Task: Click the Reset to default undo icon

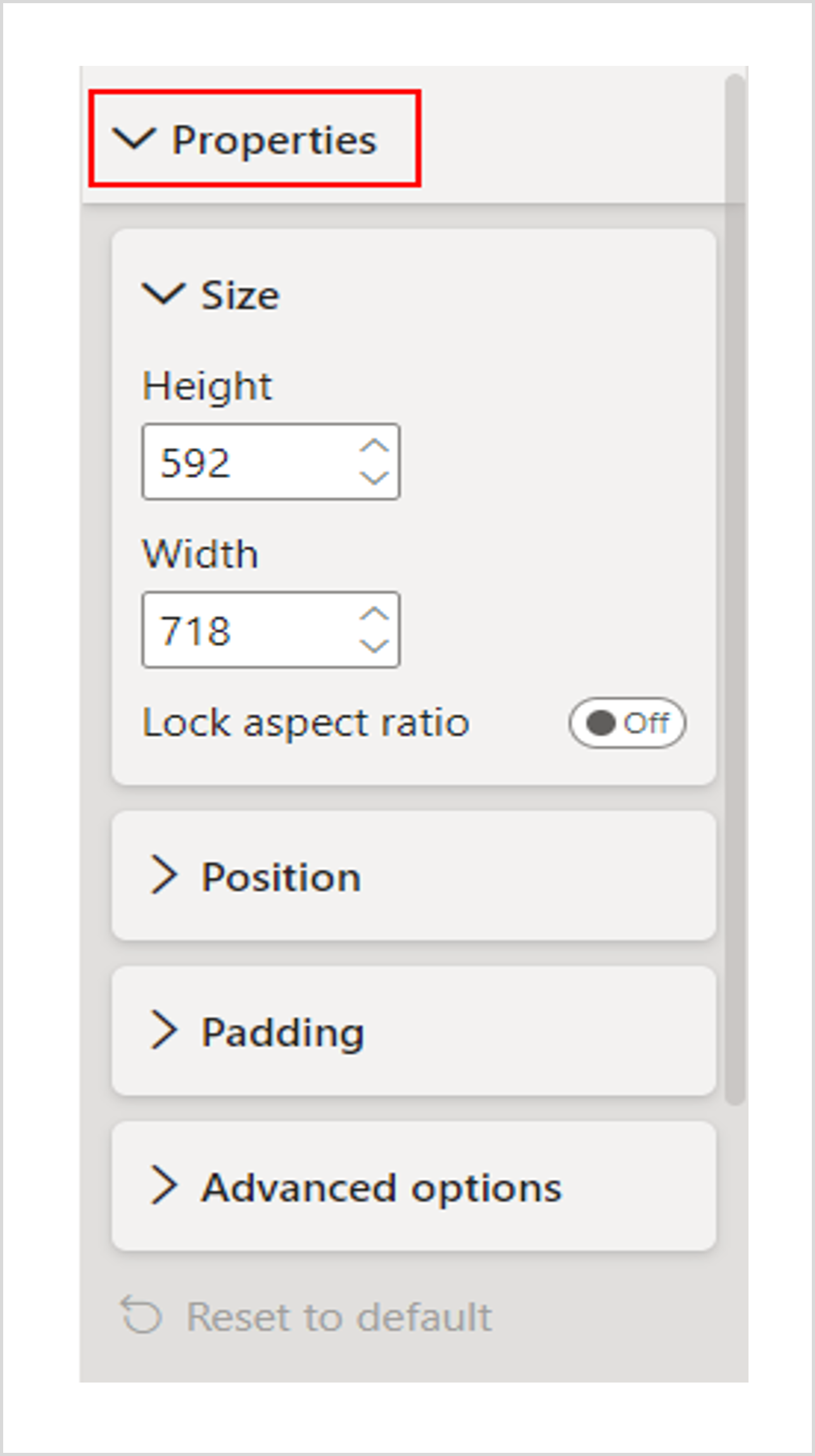Action: (141, 1315)
